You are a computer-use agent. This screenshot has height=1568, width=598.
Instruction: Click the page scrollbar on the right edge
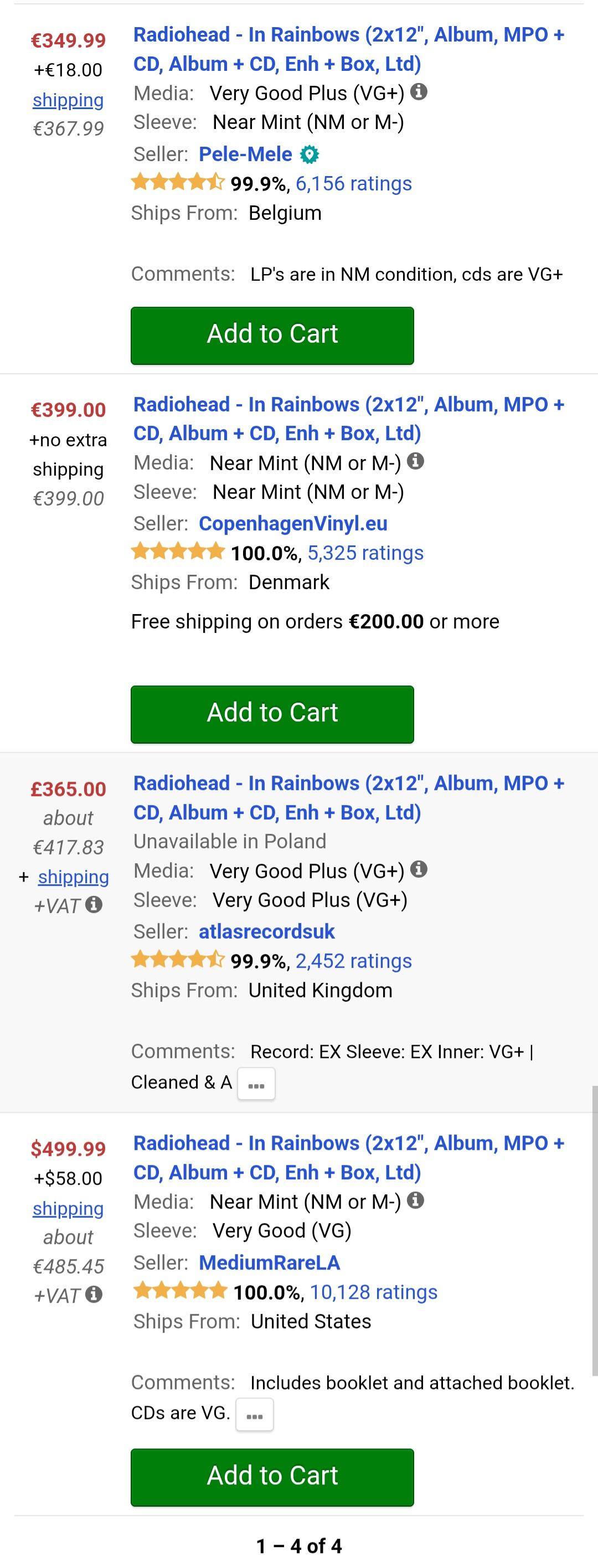594,1230
